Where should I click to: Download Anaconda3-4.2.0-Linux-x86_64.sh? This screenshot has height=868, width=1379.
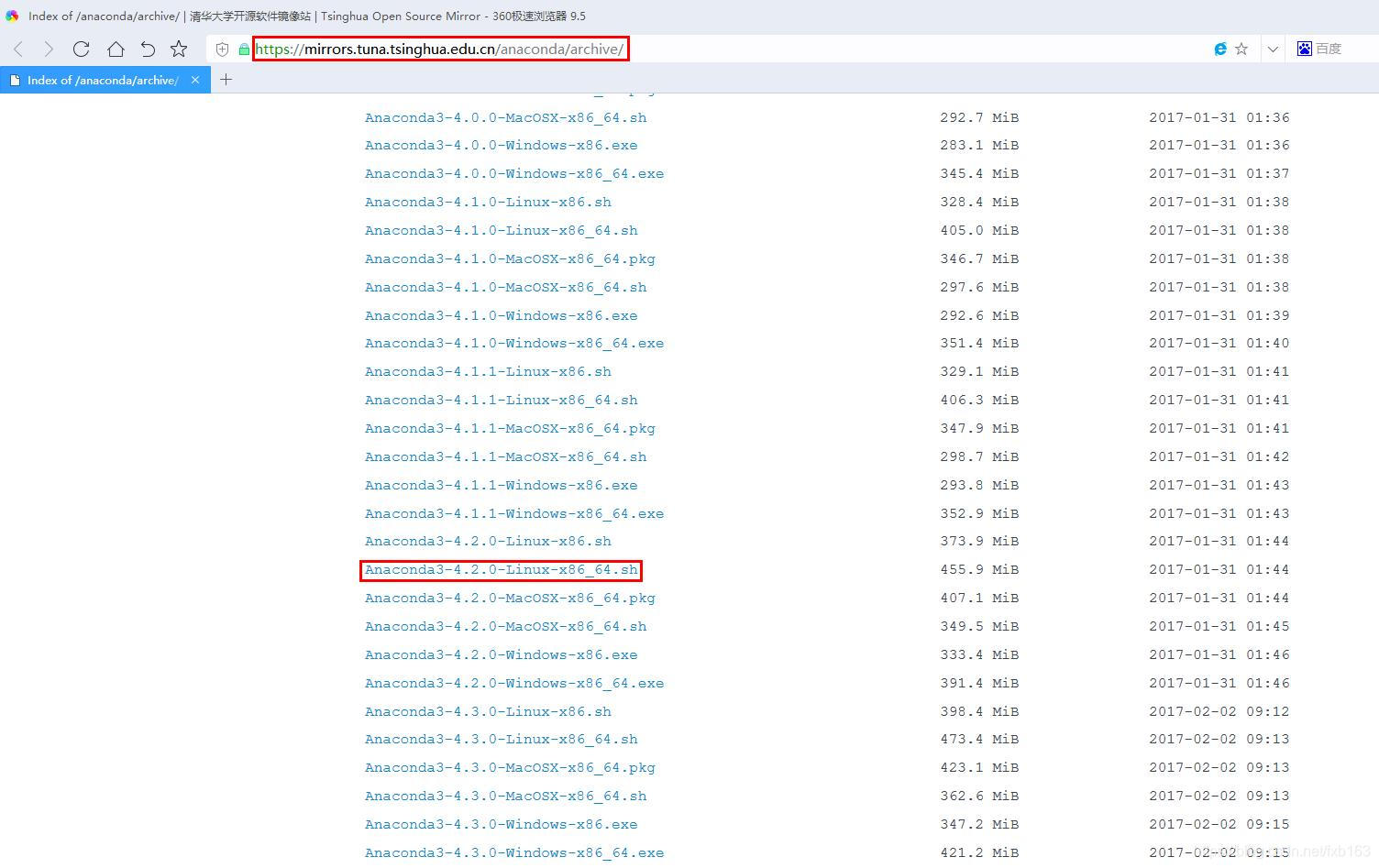pos(501,570)
